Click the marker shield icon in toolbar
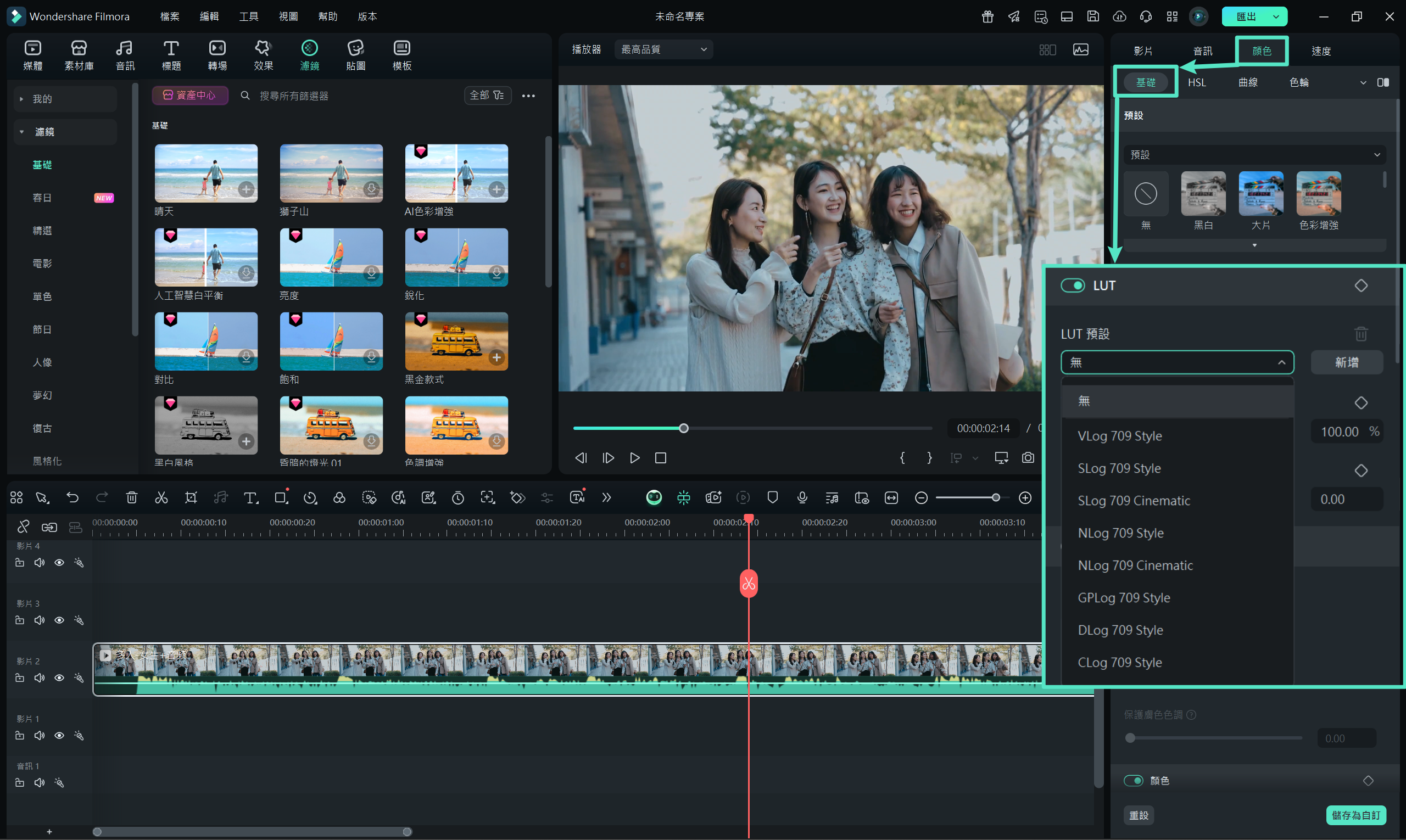Screen dimensions: 1406x840 pyautogui.click(x=772, y=497)
